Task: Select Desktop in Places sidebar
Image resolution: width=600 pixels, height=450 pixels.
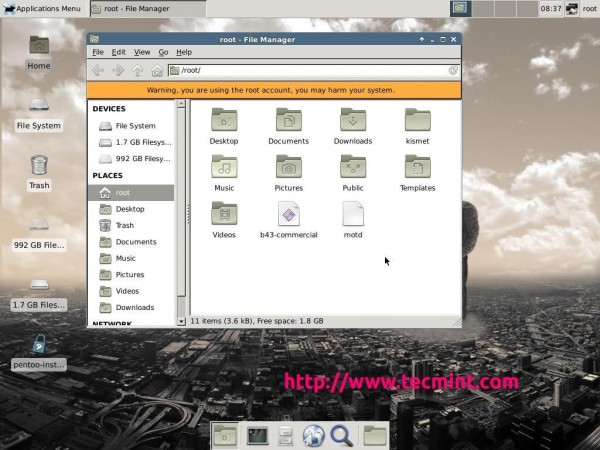Action: (131, 209)
